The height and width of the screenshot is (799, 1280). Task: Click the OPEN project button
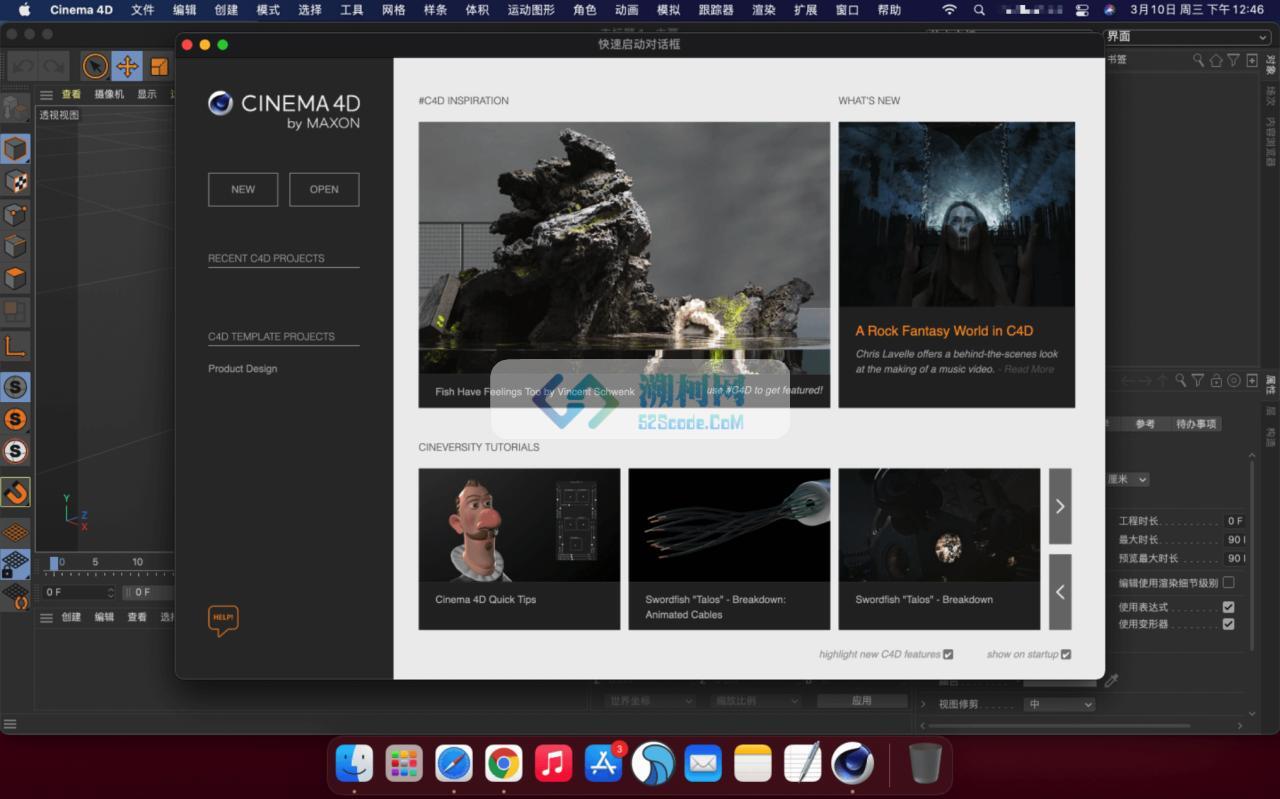click(324, 189)
